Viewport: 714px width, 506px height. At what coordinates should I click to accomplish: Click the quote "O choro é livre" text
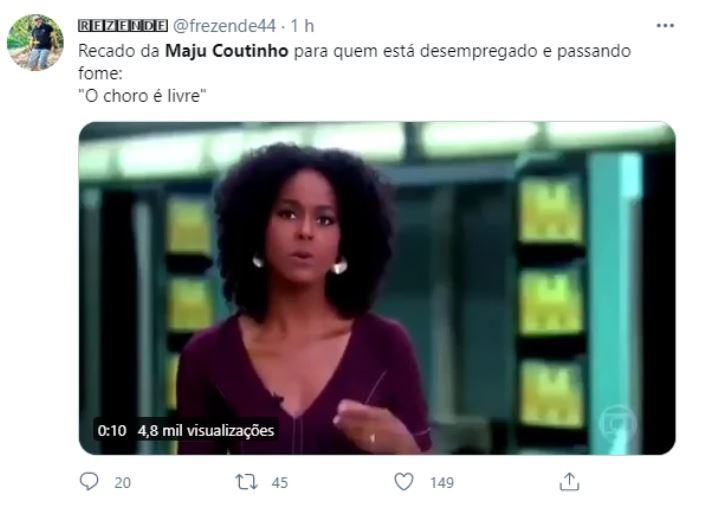point(142,96)
